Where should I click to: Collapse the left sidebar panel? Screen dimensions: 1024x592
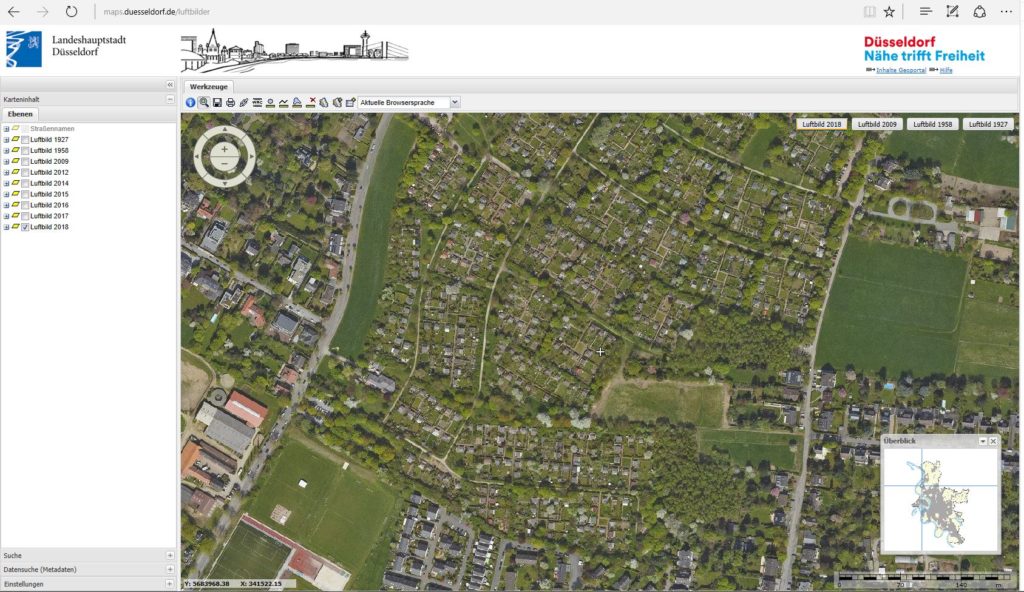(x=170, y=85)
